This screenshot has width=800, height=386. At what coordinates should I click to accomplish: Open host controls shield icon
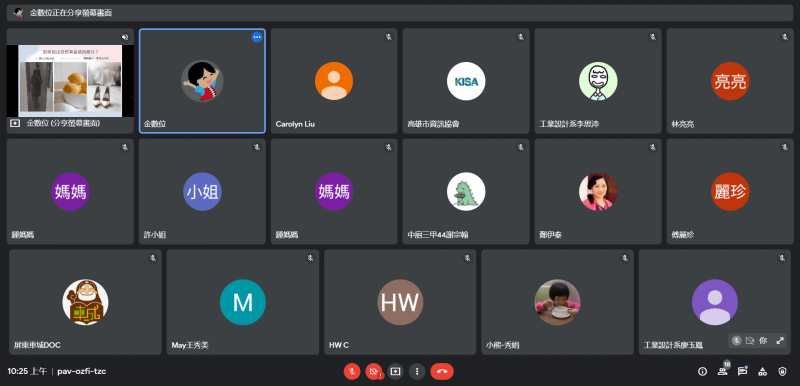coord(782,371)
